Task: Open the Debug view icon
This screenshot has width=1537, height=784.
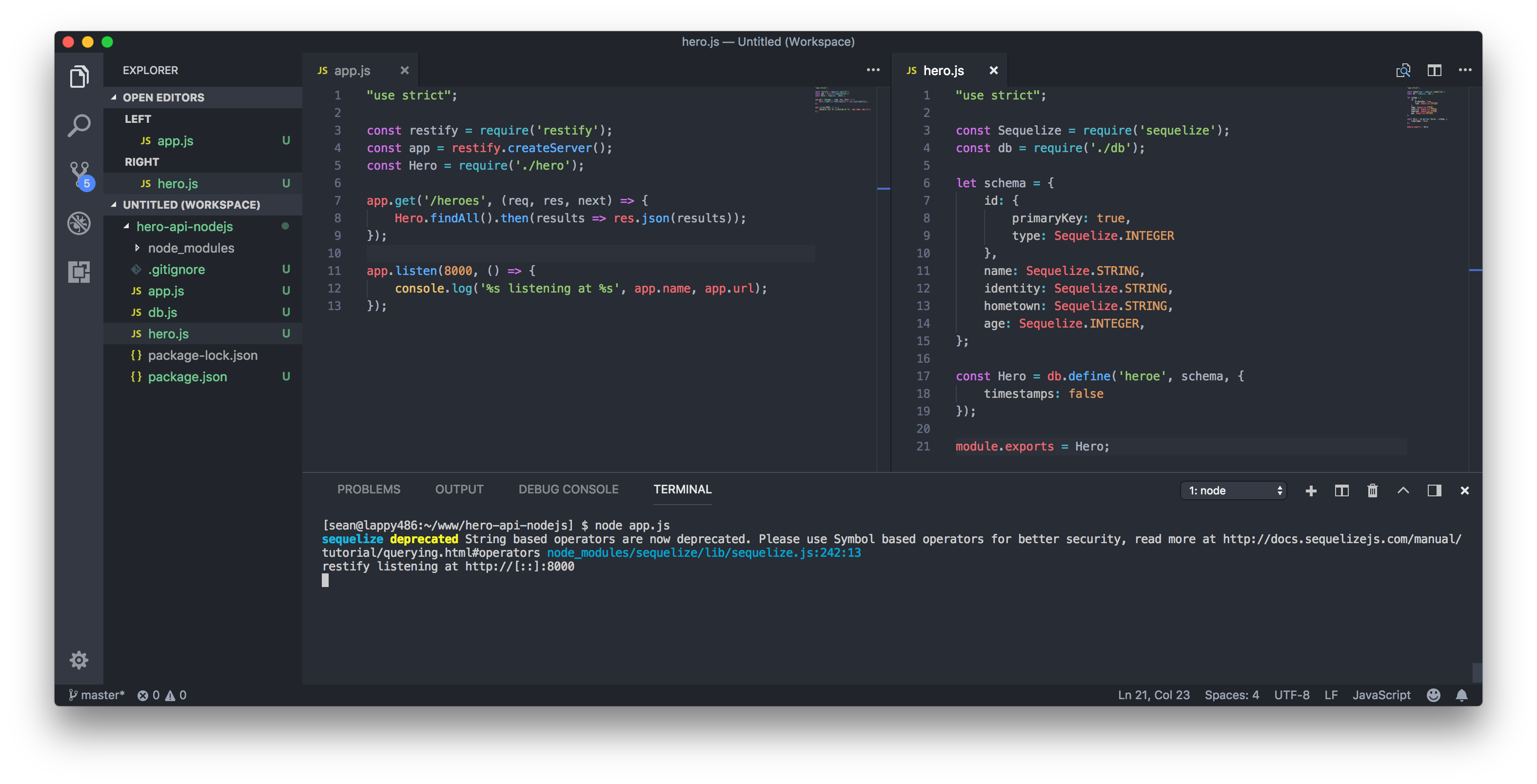Action: tap(79, 223)
